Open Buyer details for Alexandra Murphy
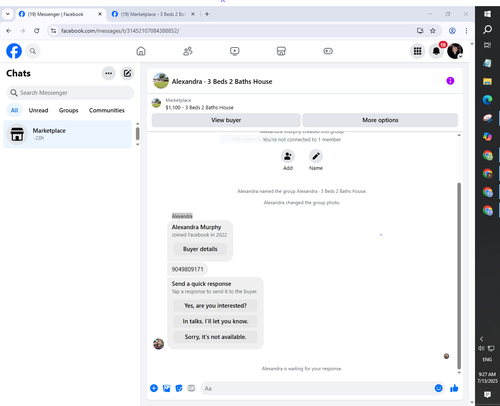 200,249
